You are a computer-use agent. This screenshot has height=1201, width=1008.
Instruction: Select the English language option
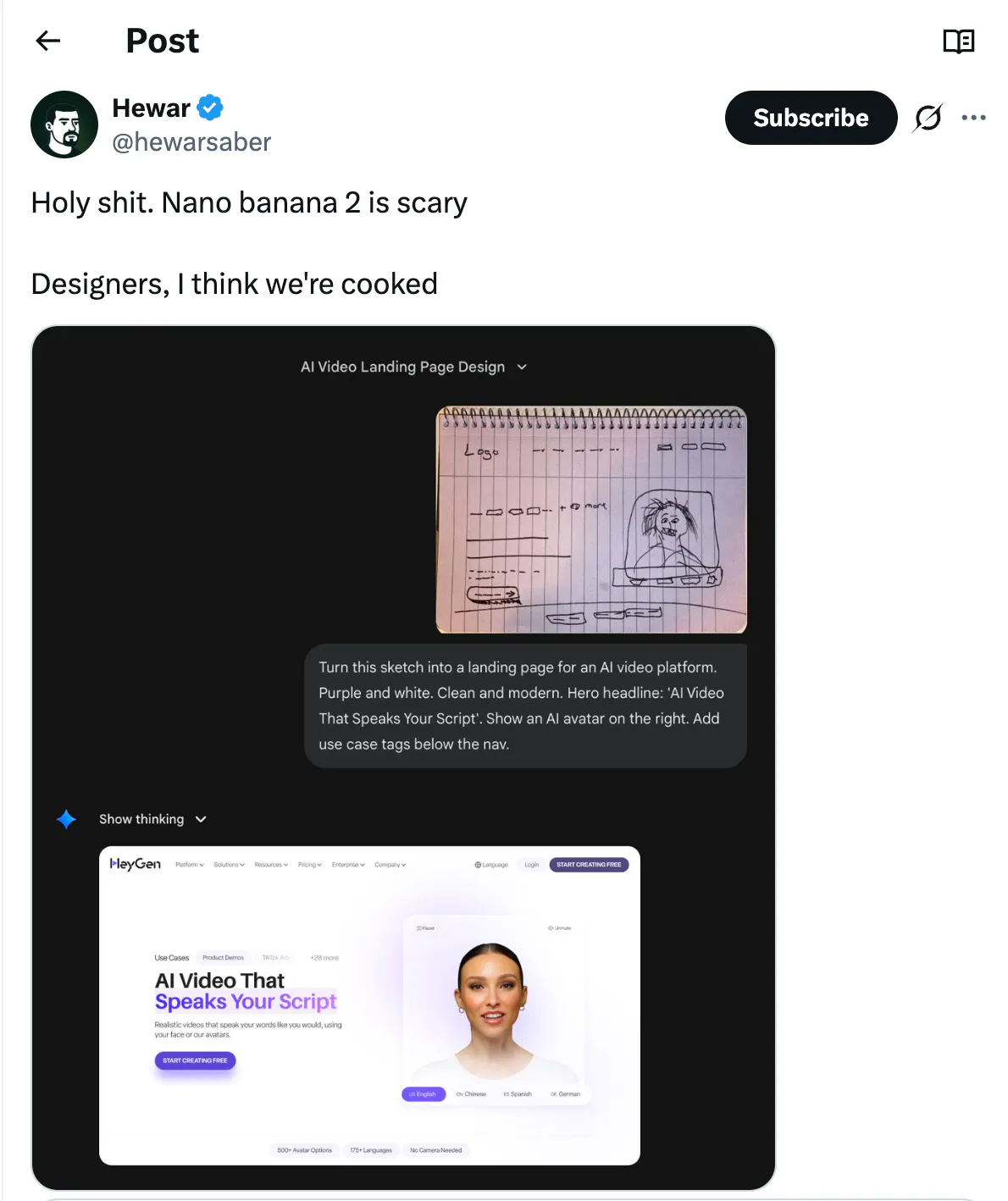tap(423, 1094)
